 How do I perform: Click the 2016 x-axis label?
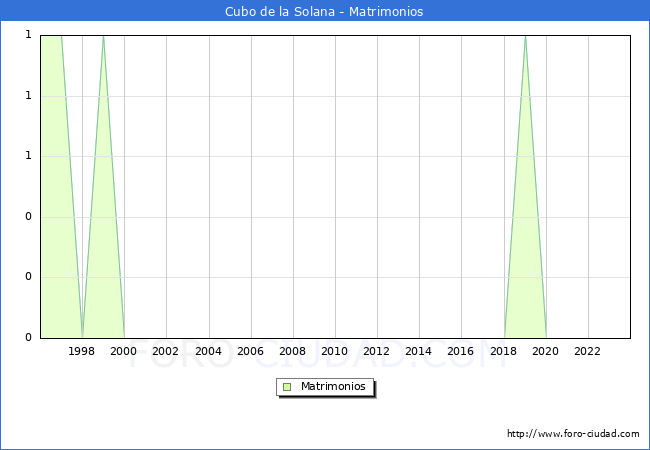pyautogui.click(x=461, y=351)
